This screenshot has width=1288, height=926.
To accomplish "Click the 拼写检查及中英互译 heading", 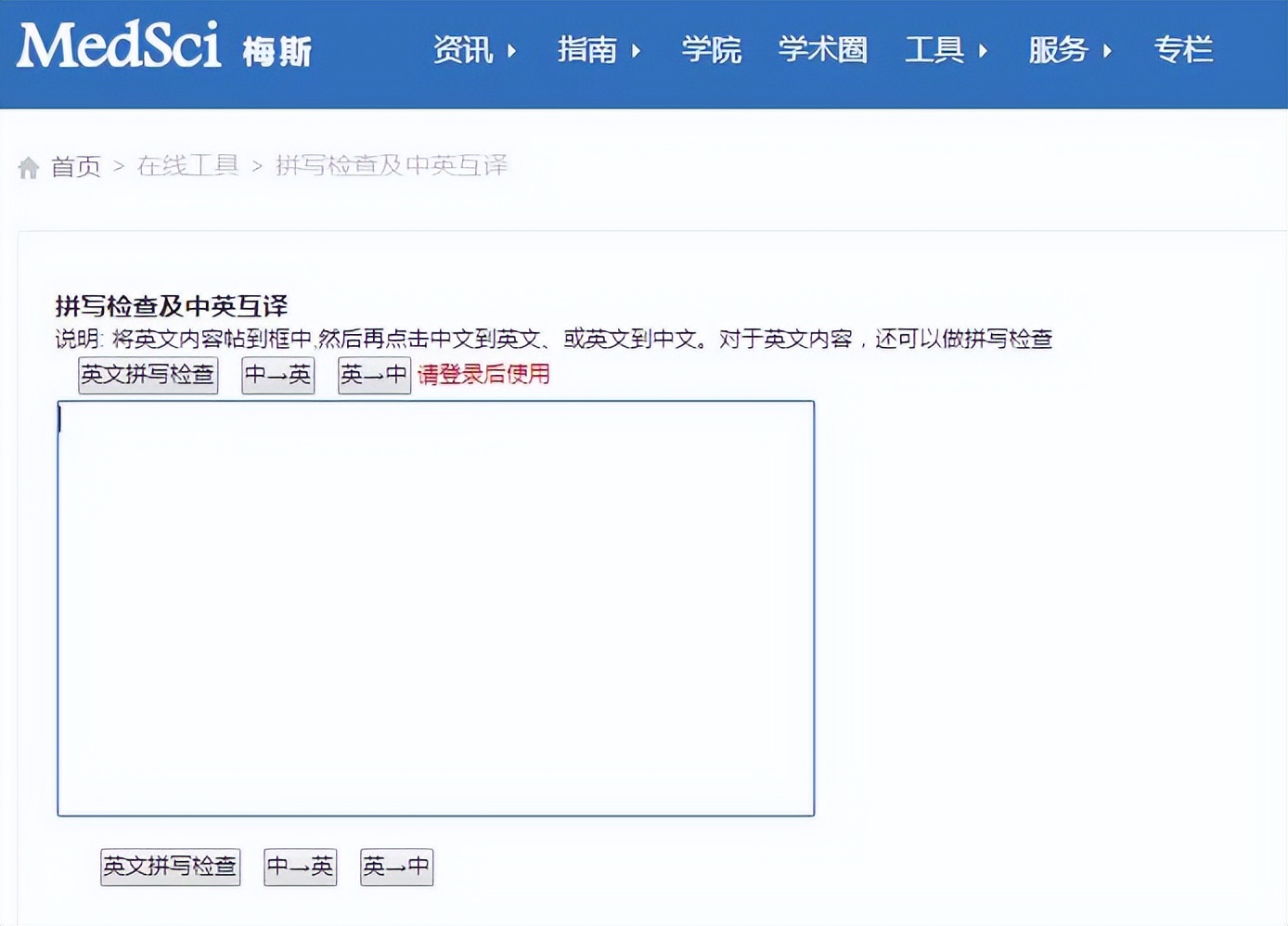I will 172,306.
